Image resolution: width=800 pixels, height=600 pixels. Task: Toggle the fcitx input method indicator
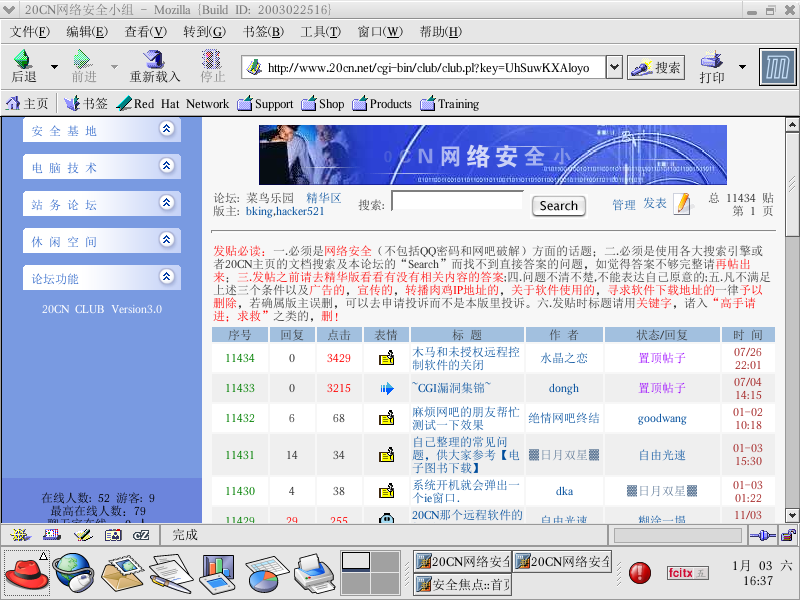click(687, 573)
